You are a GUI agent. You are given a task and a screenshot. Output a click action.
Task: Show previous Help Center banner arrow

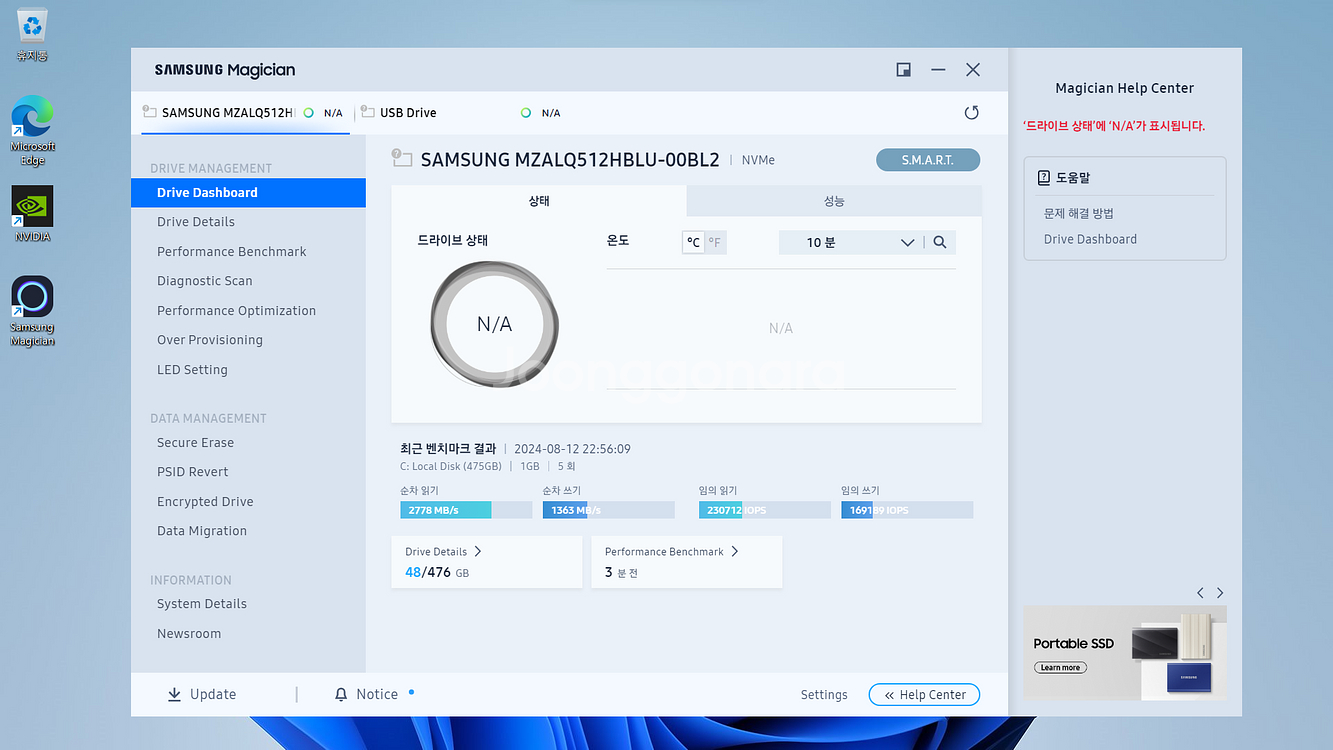[1201, 593]
